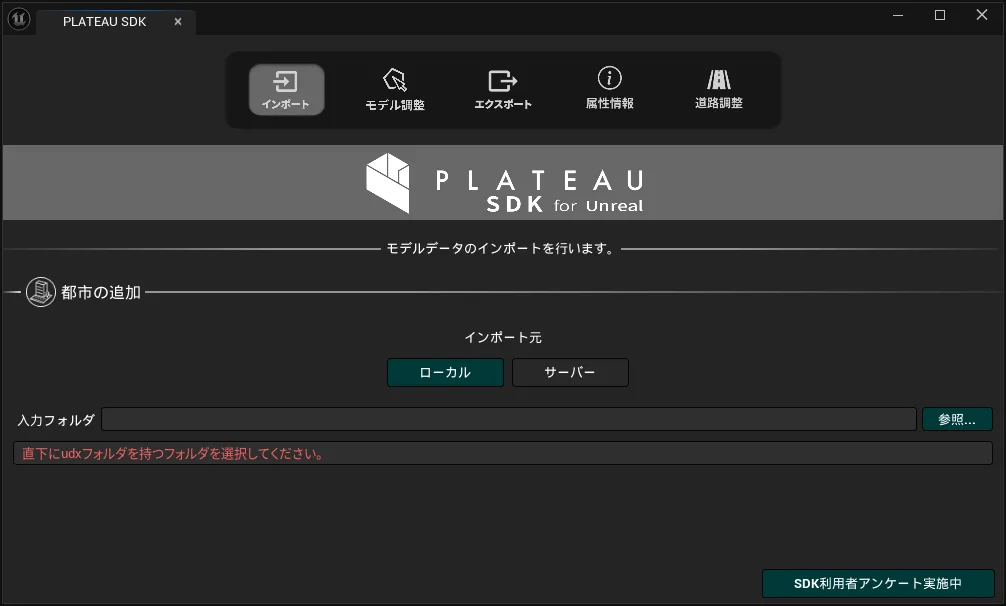Select the インポート (Import) tool icon
Screen dimensions: 1006x606
tap(286, 90)
